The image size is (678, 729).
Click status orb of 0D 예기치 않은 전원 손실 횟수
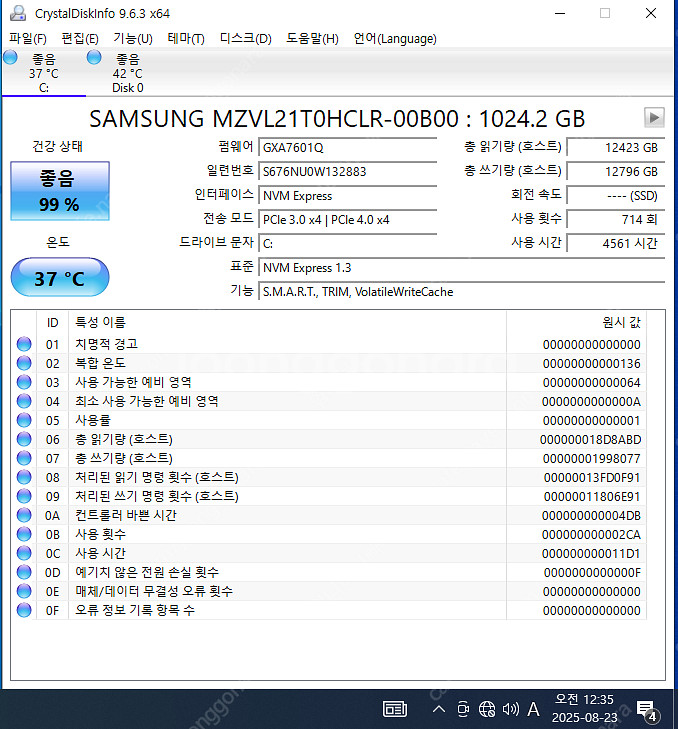point(24,572)
